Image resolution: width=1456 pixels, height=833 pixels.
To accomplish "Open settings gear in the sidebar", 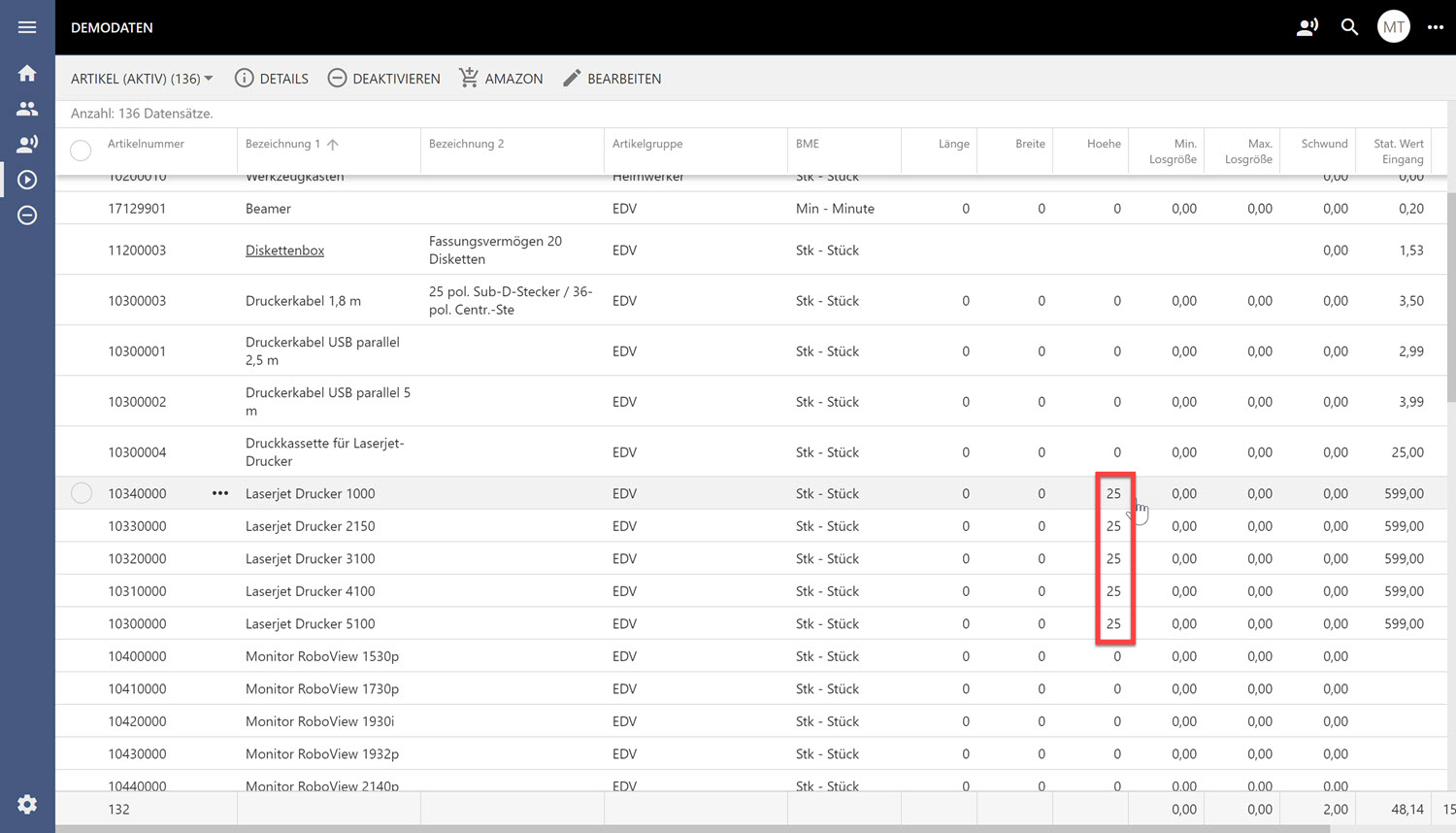I will pos(27,804).
